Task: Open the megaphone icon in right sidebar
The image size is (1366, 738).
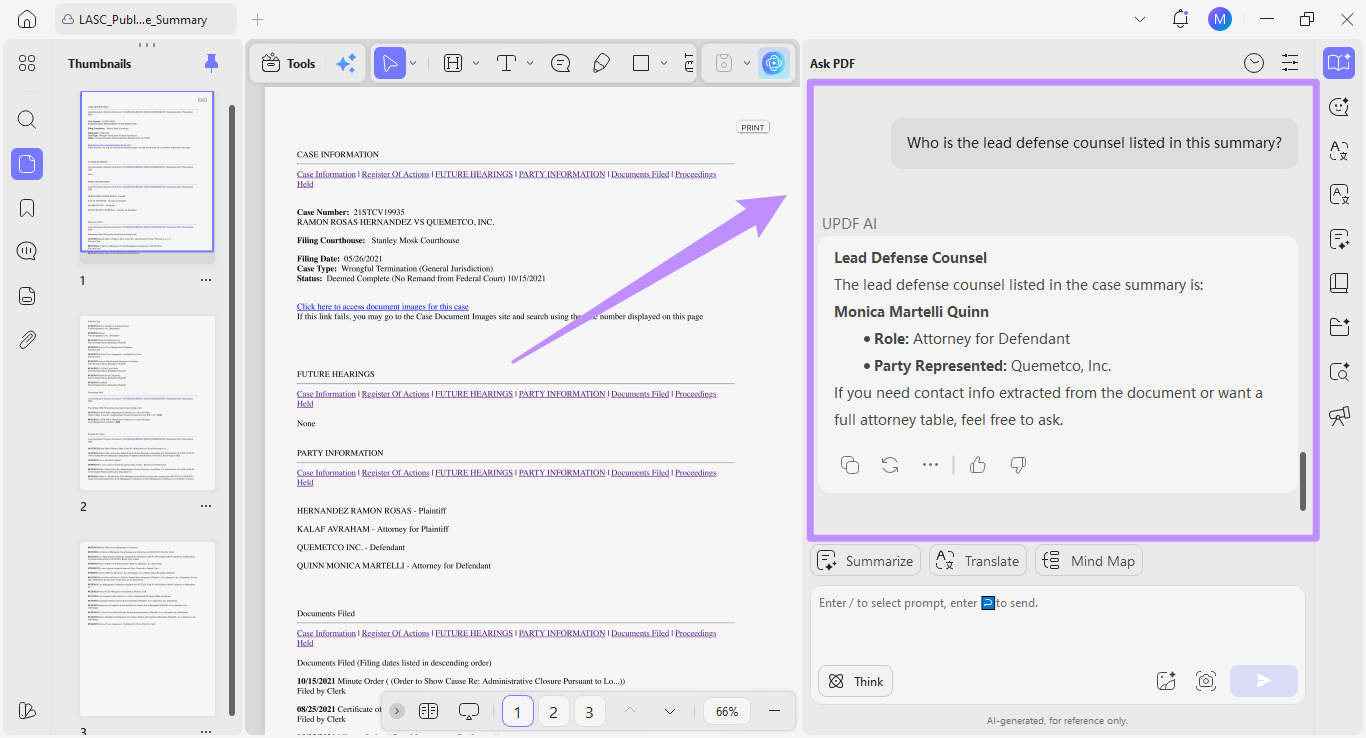Action: click(x=1339, y=416)
